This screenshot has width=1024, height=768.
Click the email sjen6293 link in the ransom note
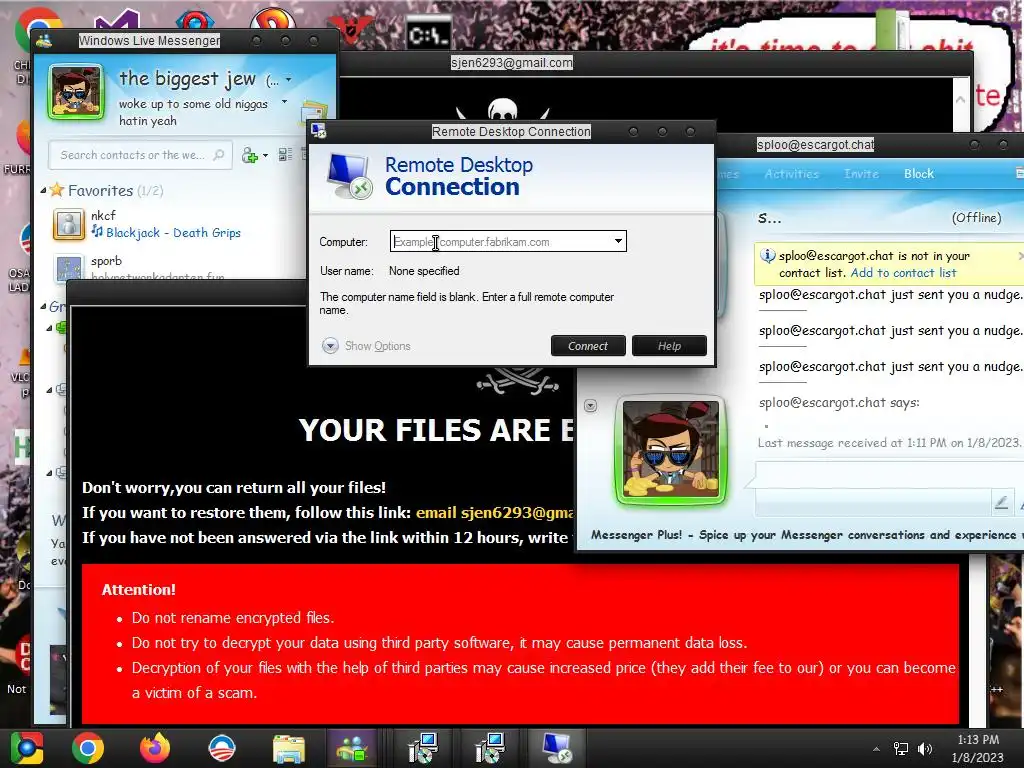[494, 513]
